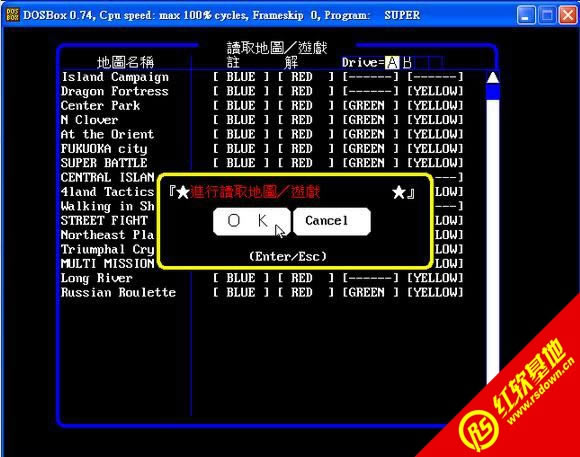The image size is (580, 457).
Task: Click the BLUE slot for At the Orient
Action: pyautogui.click(x=241, y=134)
